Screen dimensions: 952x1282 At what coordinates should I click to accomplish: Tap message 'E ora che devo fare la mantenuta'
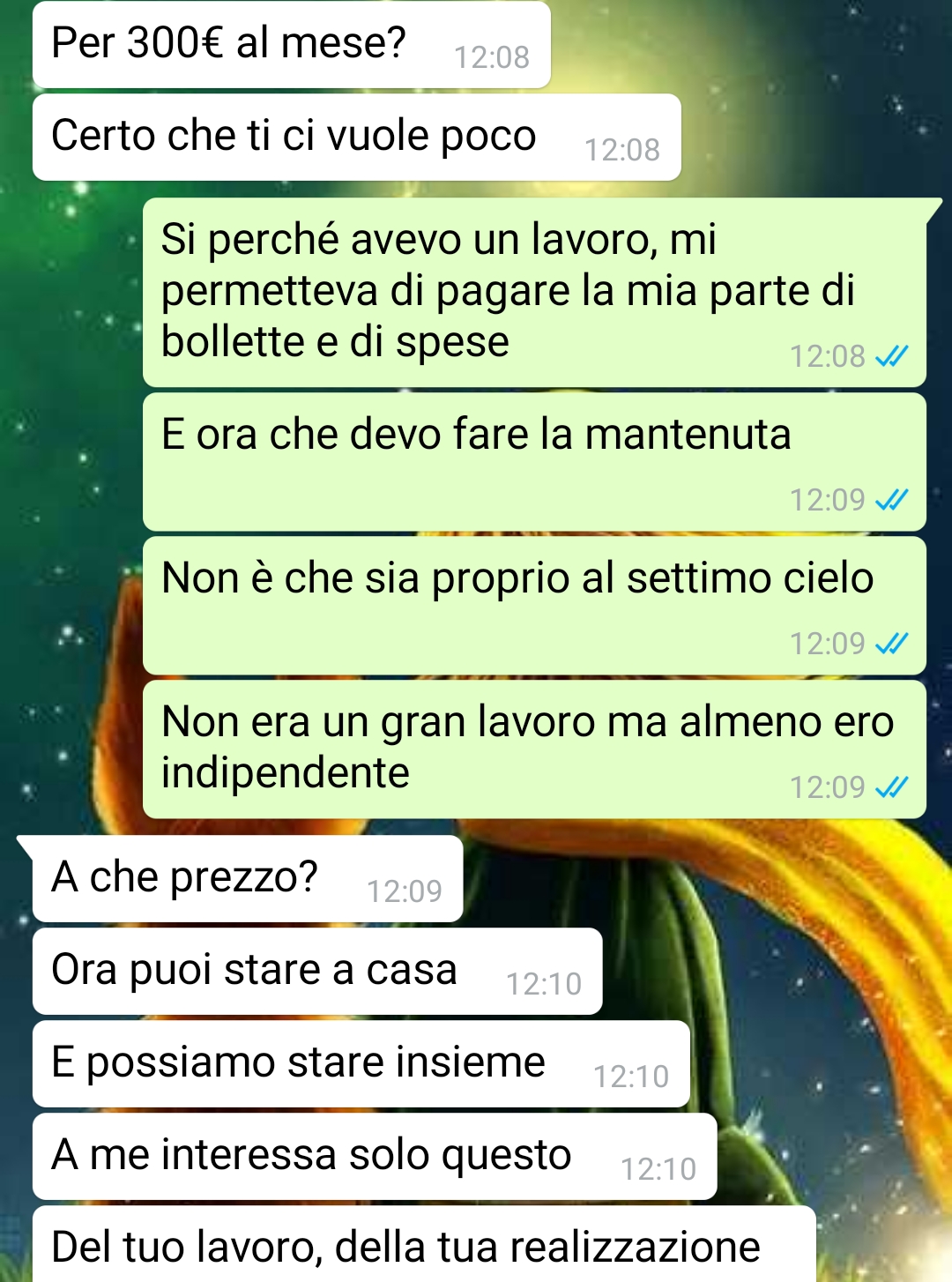(x=534, y=462)
